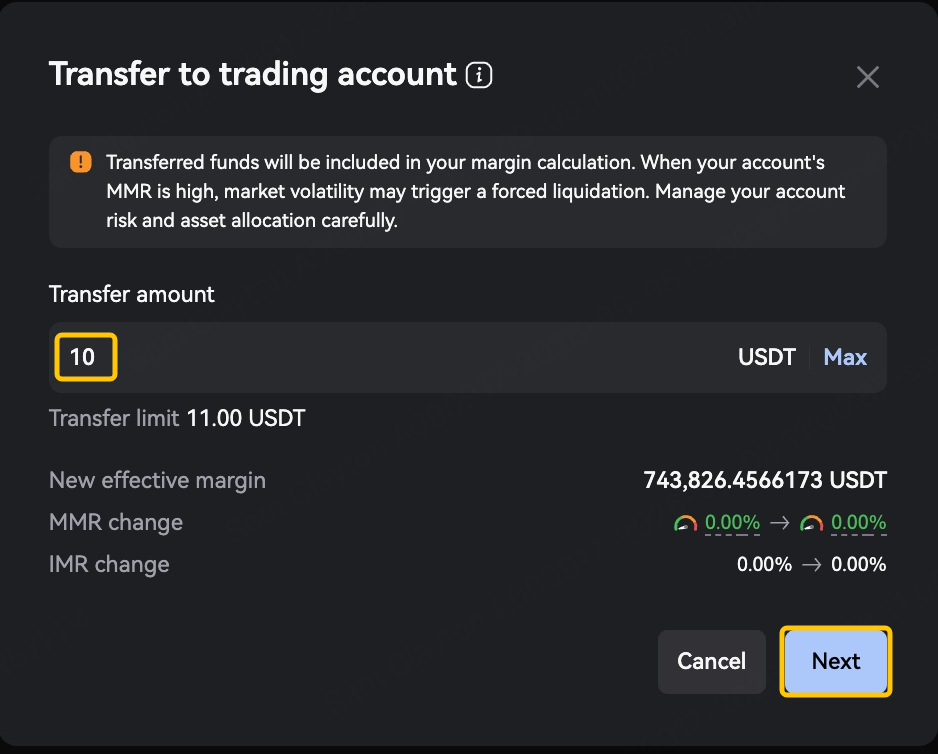Image resolution: width=938 pixels, height=754 pixels.
Task: Click the arrow between the MMR values
Action: click(779, 523)
